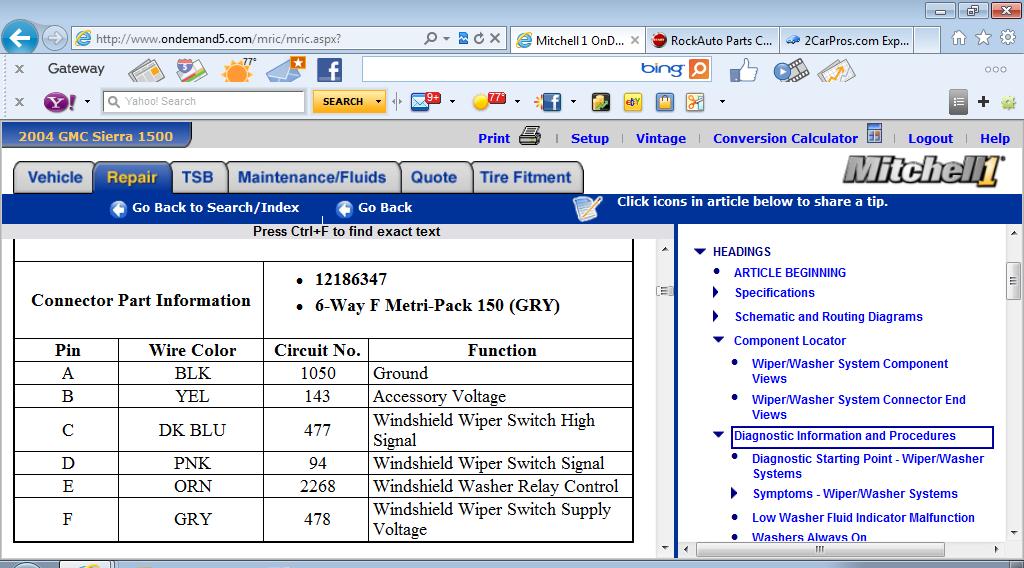Open Low Washer Fluid Indicator Malfunction link

coord(863,518)
